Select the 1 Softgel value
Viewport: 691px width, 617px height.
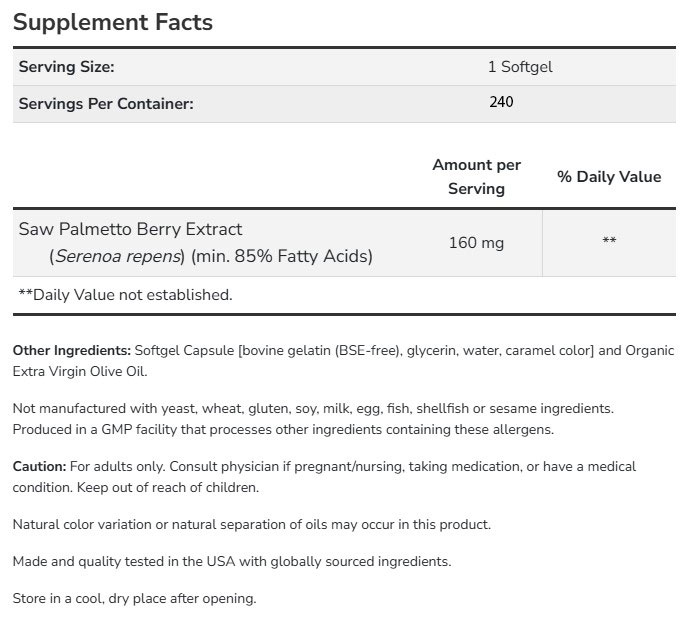click(x=520, y=68)
